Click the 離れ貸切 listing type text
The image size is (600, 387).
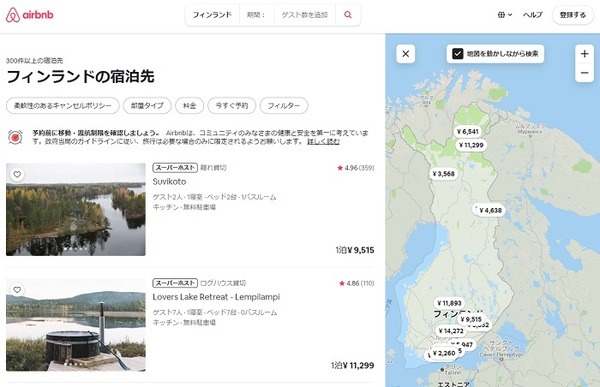coord(214,168)
